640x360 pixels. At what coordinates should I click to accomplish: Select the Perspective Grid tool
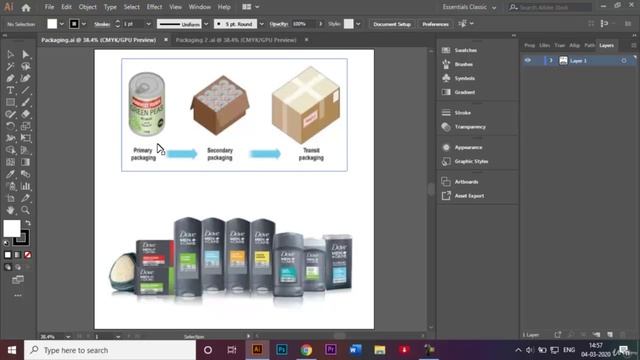point(25,150)
